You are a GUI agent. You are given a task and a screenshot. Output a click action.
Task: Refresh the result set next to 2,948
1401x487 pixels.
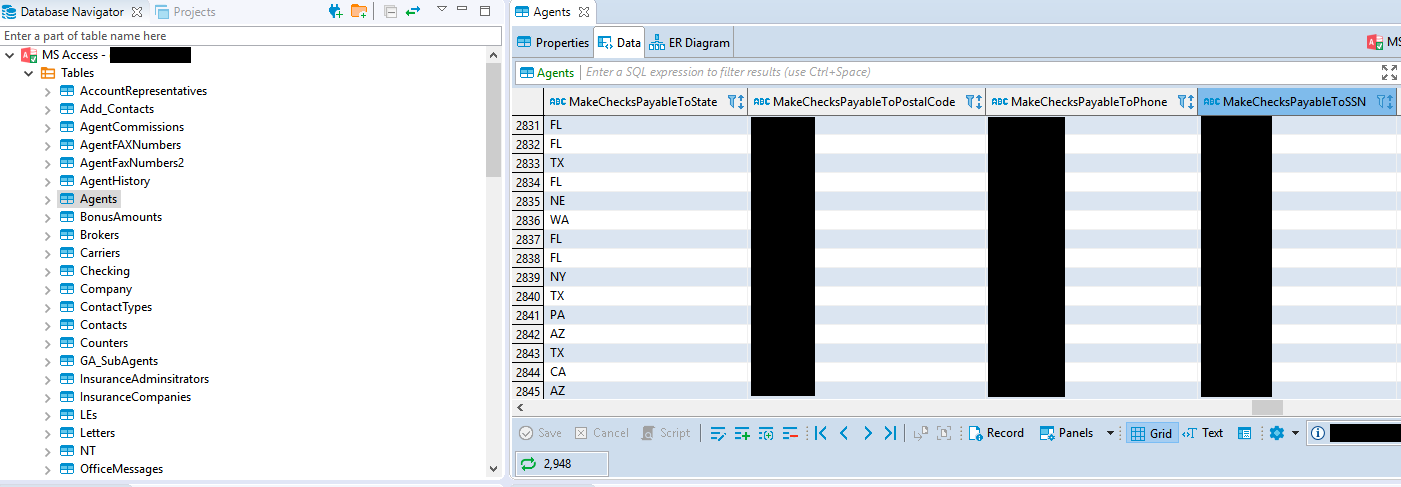(x=527, y=464)
